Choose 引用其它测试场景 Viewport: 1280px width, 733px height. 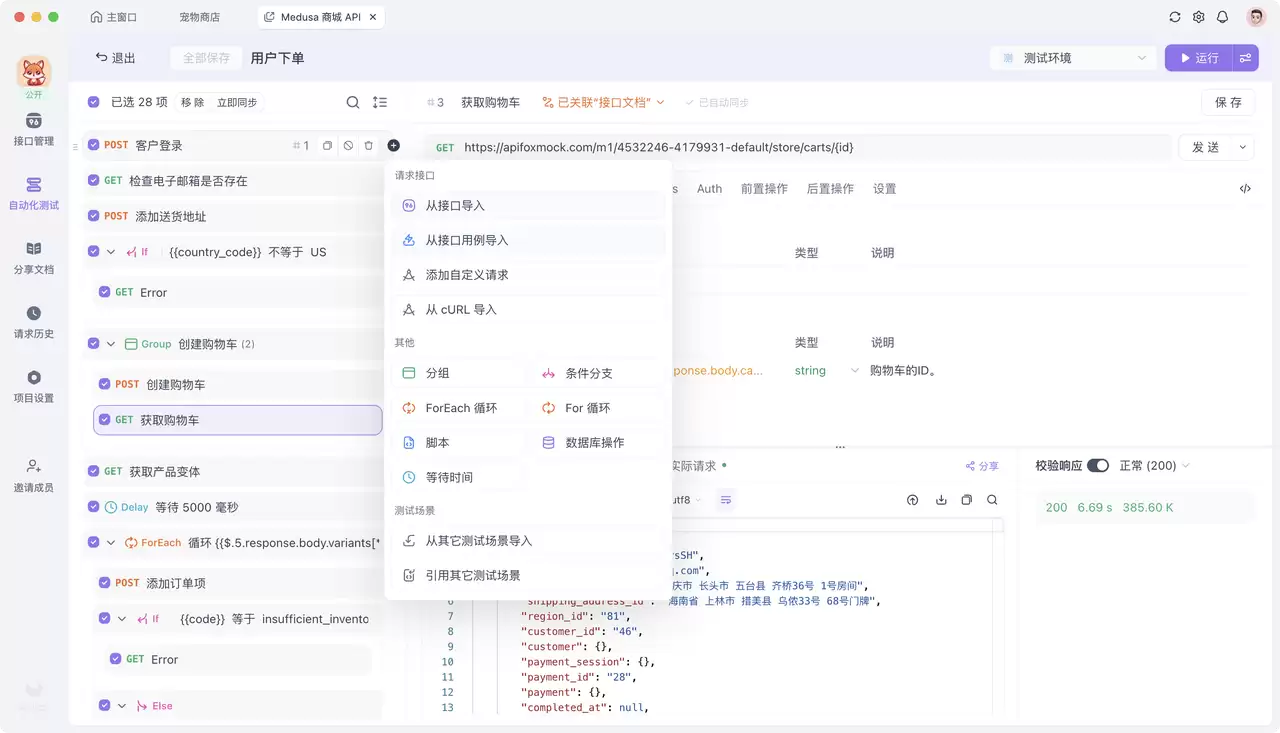pos(528,576)
